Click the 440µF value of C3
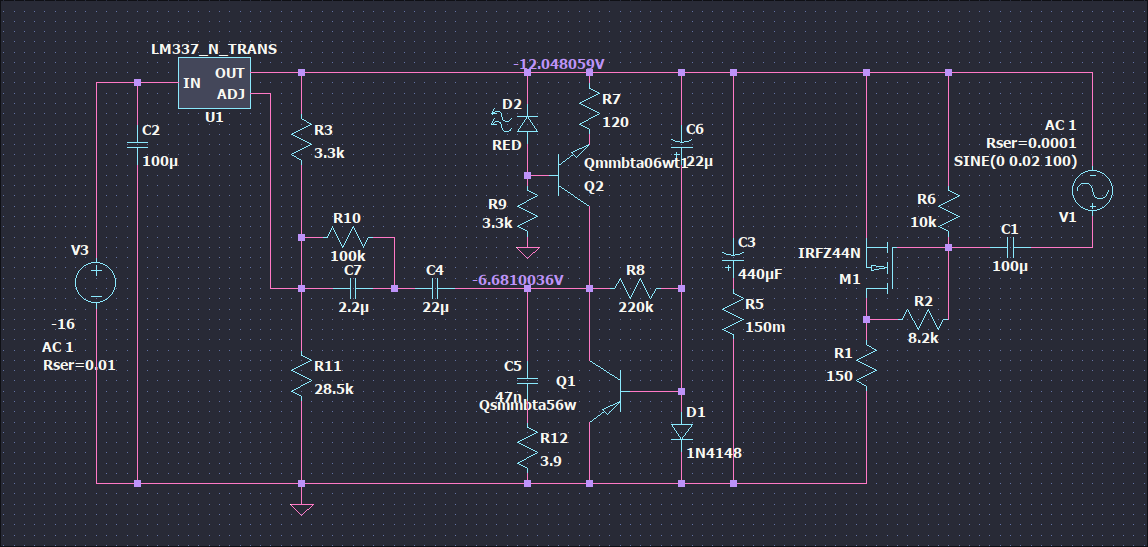 click(x=761, y=275)
